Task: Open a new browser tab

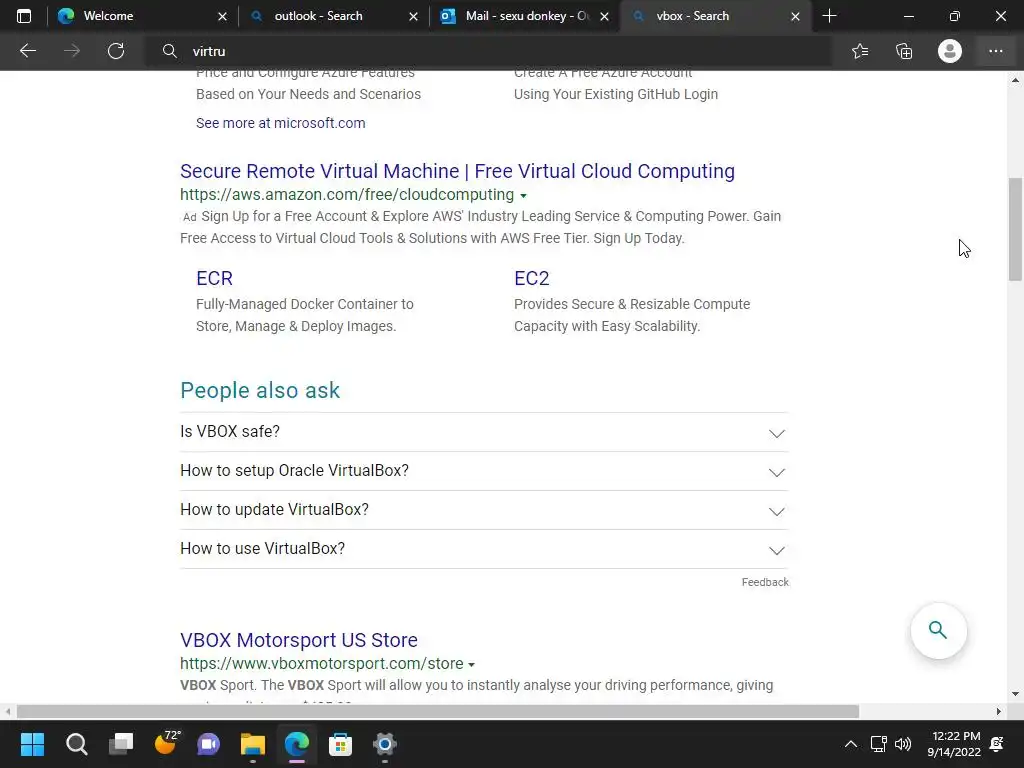Action: pos(829,16)
